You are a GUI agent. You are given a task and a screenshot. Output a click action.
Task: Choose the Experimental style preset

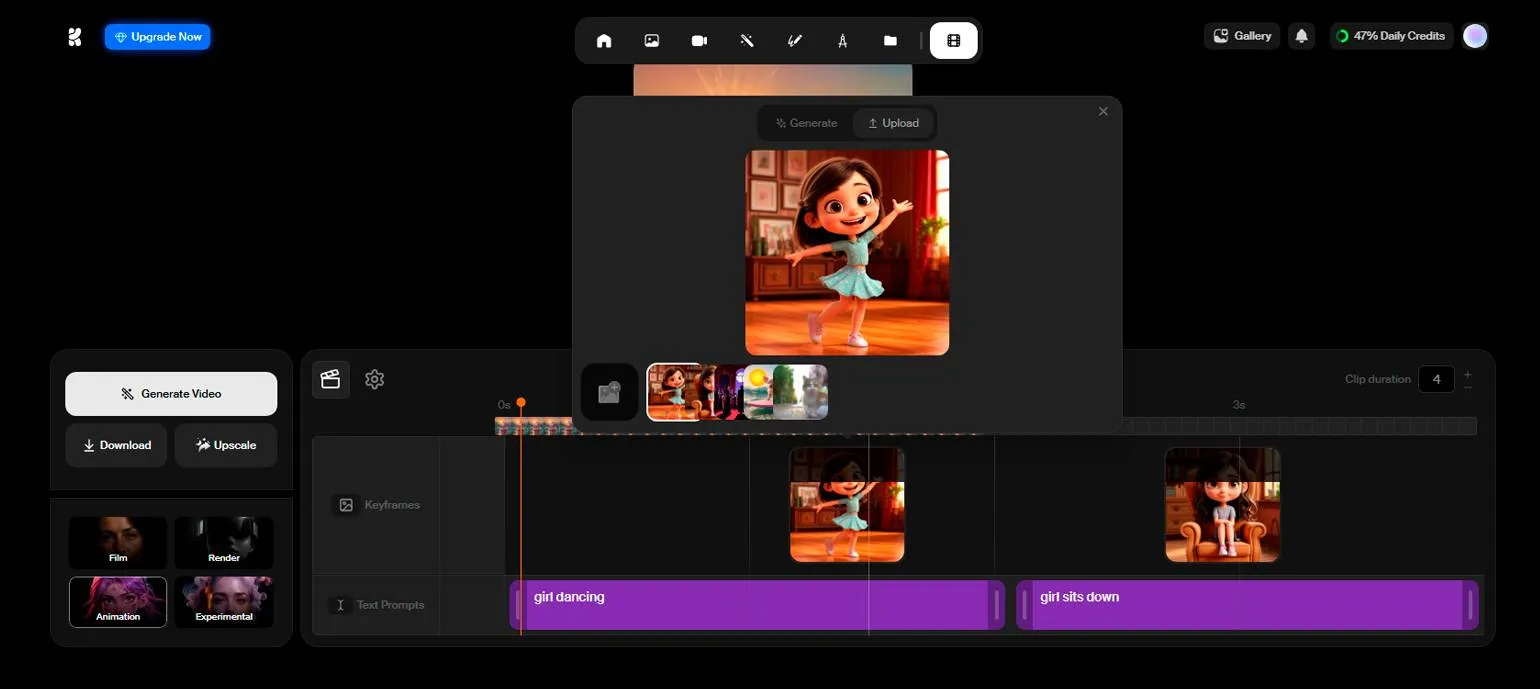[224, 602]
